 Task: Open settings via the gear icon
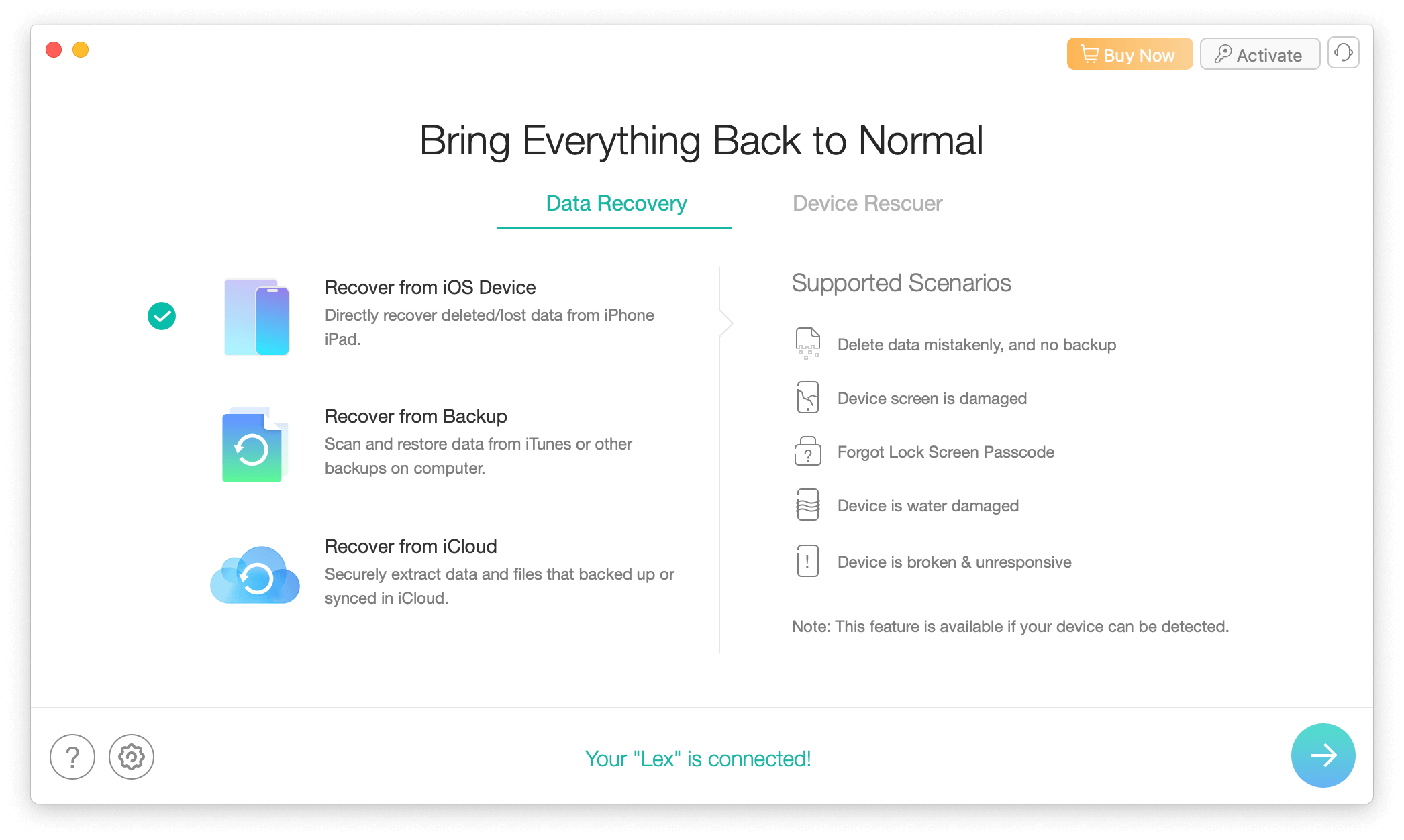[x=132, y=757]
